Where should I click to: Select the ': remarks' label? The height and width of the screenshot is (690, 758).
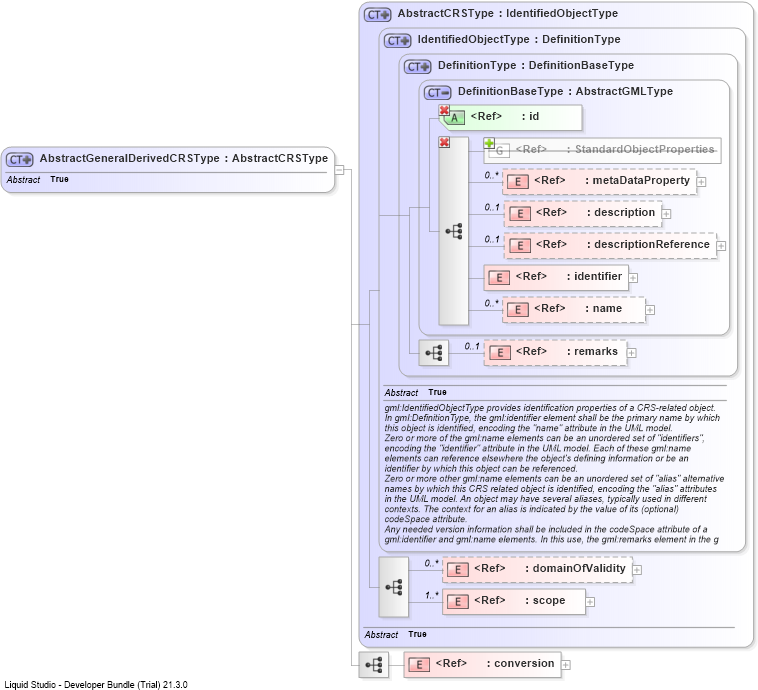(x=592, y=352)
